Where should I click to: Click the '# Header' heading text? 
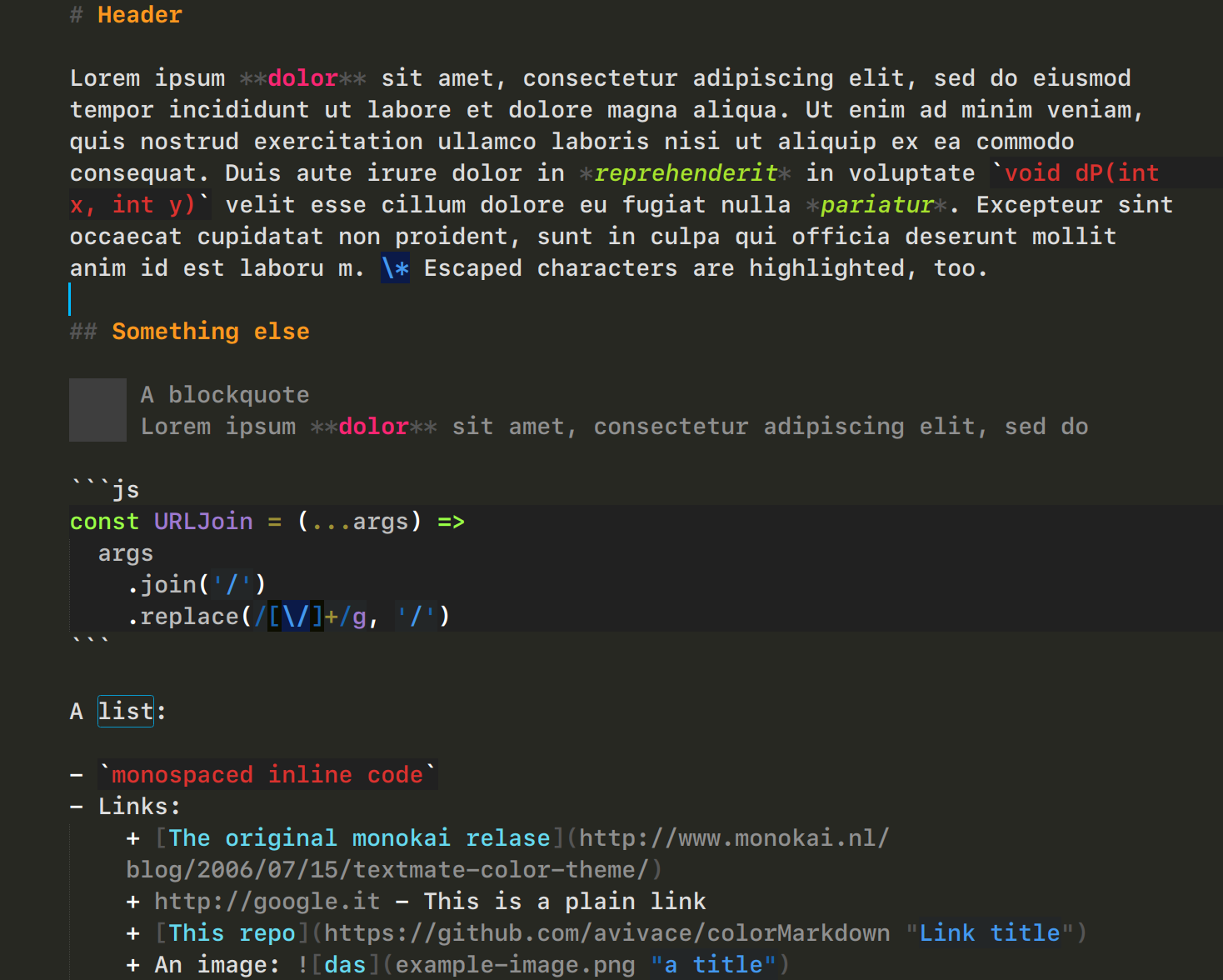click(126, 15)
